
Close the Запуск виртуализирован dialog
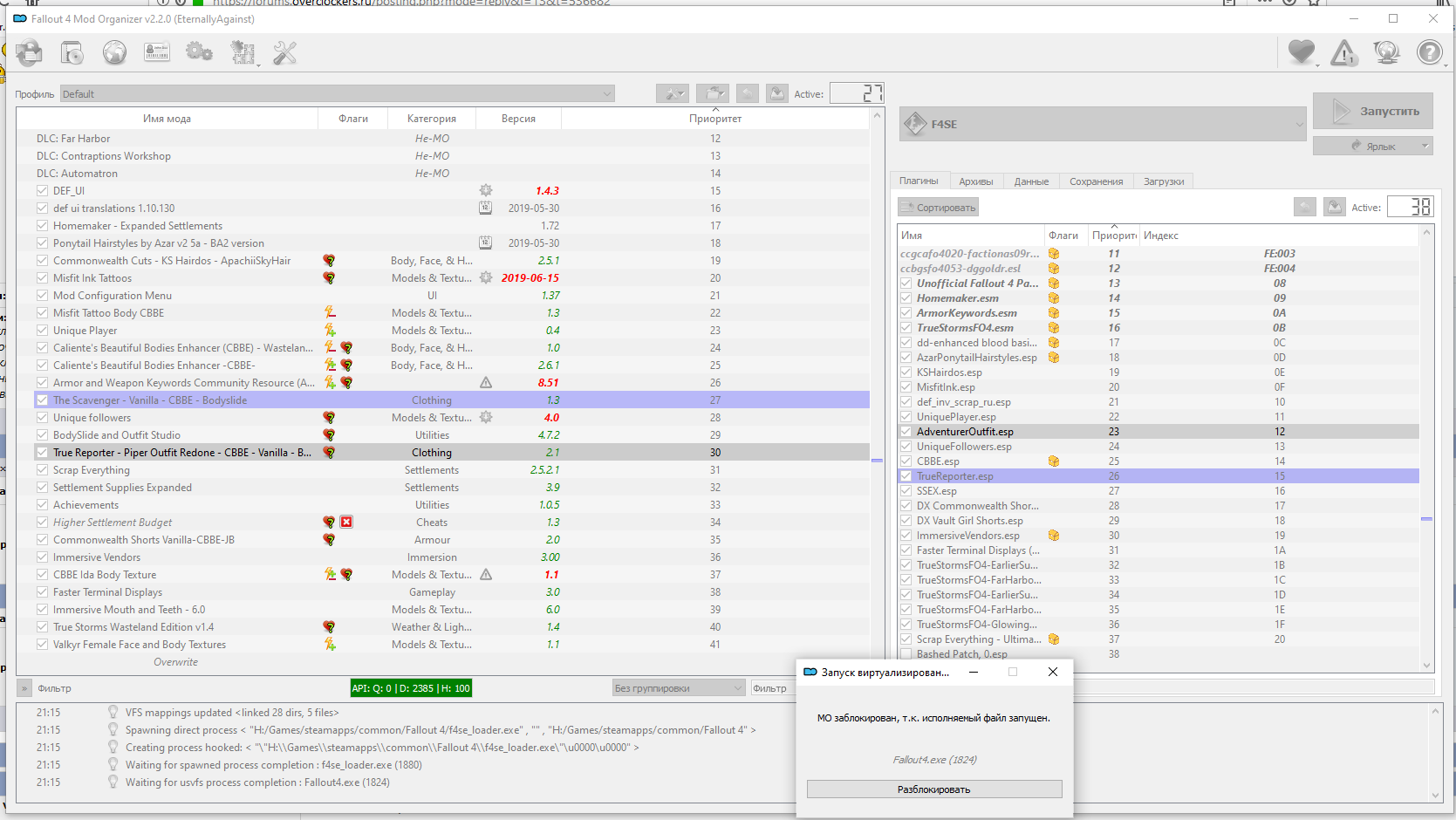pyautogui.click(x=1053, y=672)
